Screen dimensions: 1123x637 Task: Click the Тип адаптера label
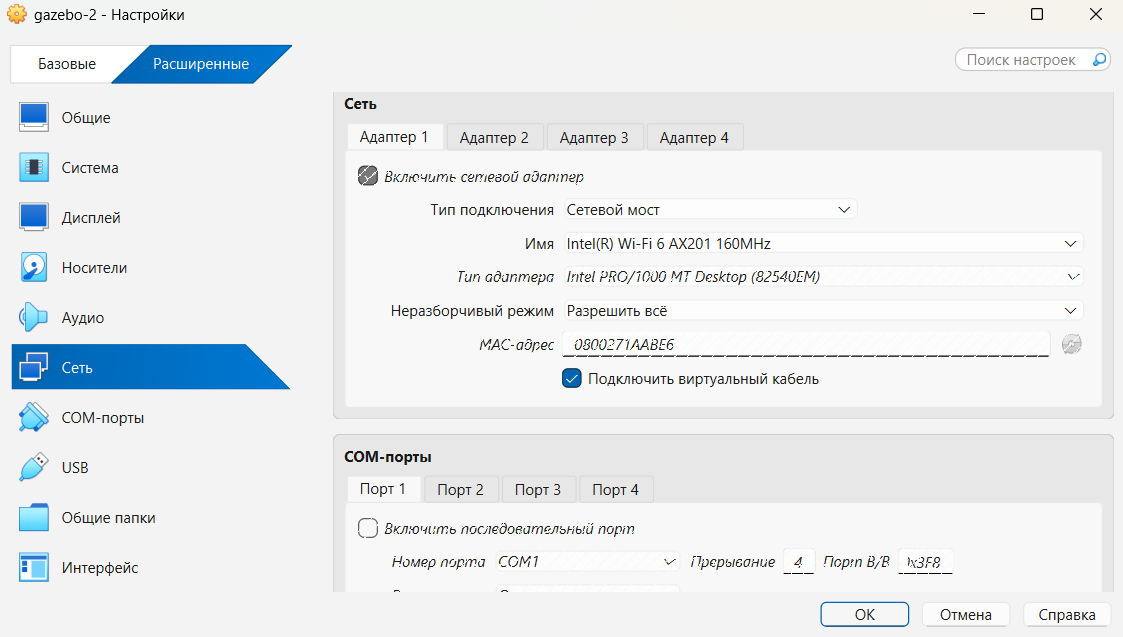[x=506, y=277]
